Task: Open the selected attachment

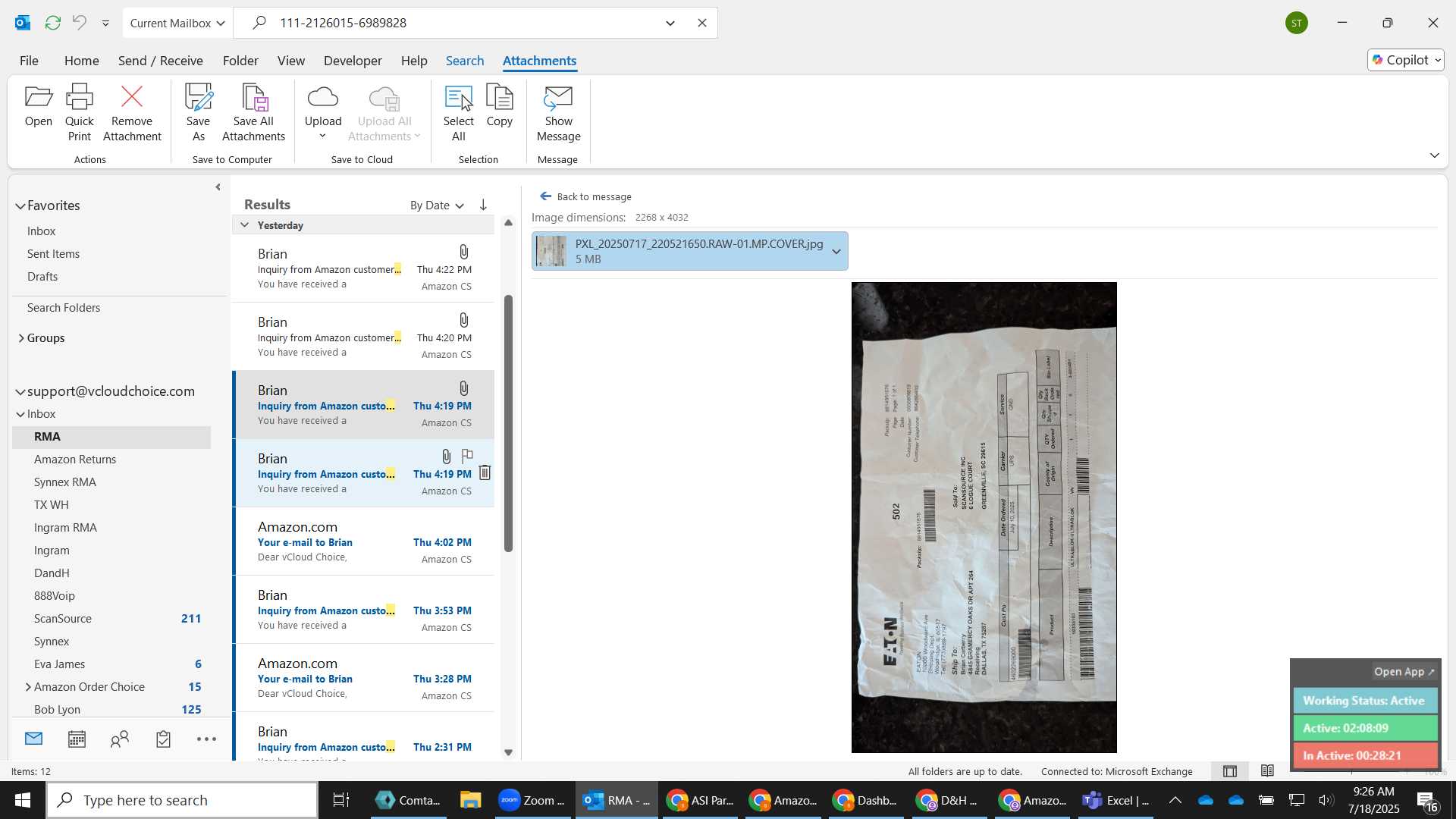Action: 38,106
